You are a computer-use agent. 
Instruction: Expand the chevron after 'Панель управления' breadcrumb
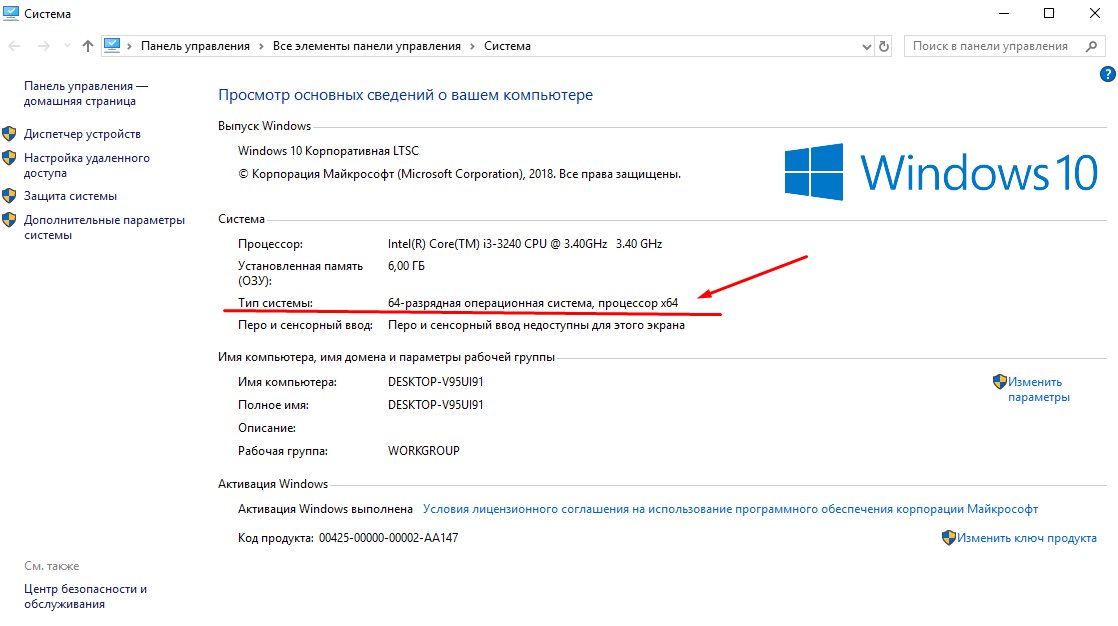coord(261,46)
